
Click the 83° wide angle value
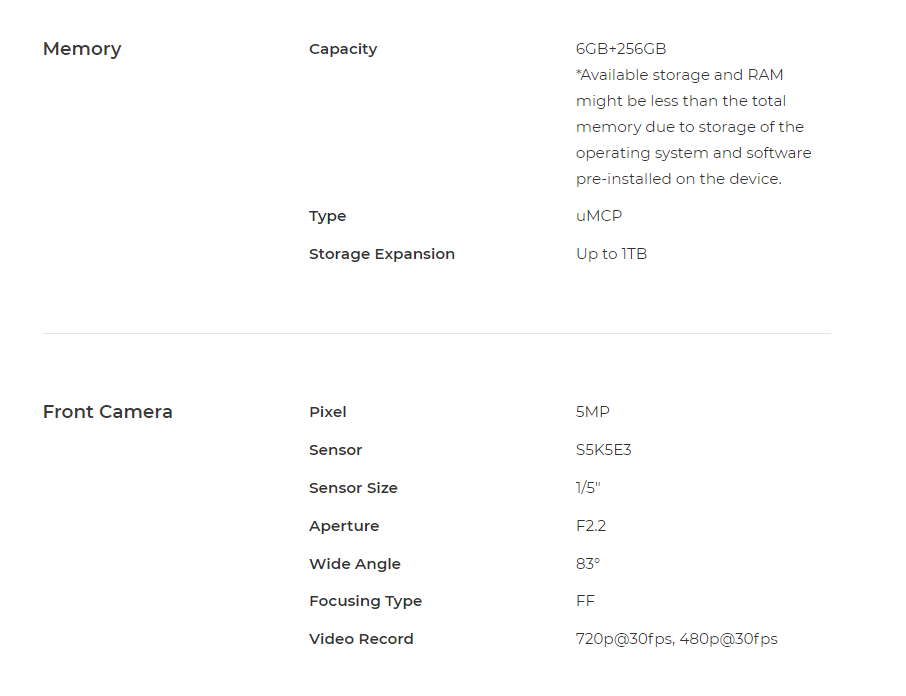tap(588, 563)
